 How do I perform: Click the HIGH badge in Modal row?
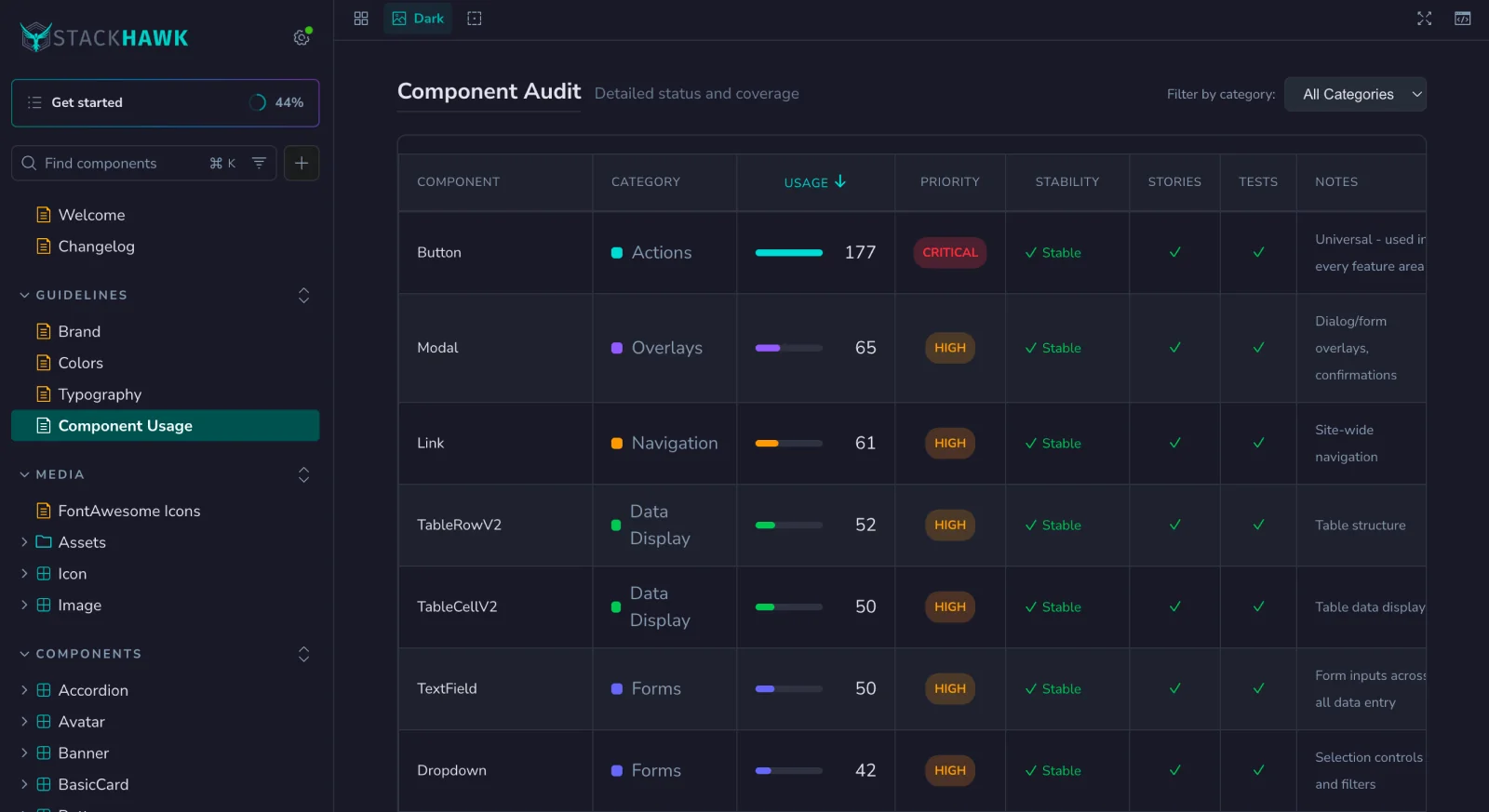[950, 347]
